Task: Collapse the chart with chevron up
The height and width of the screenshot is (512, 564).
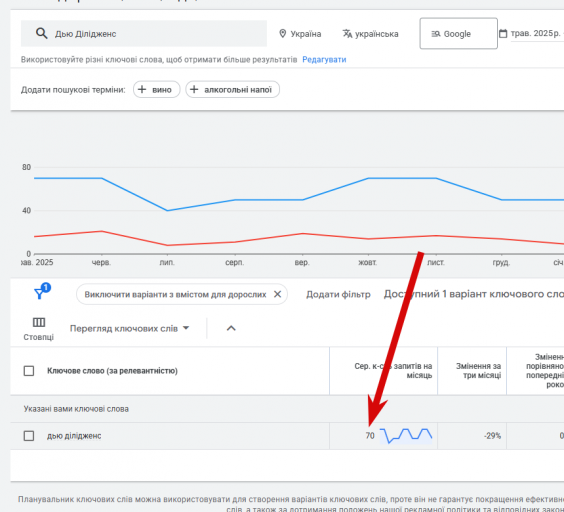Action: point(231,328)
